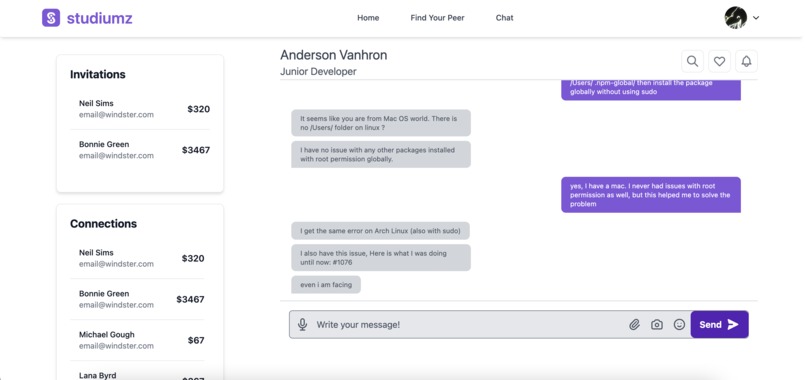806x380 pixels.
Task: Click Michael Gough's email@windster.com
Action: pos(116,346)
